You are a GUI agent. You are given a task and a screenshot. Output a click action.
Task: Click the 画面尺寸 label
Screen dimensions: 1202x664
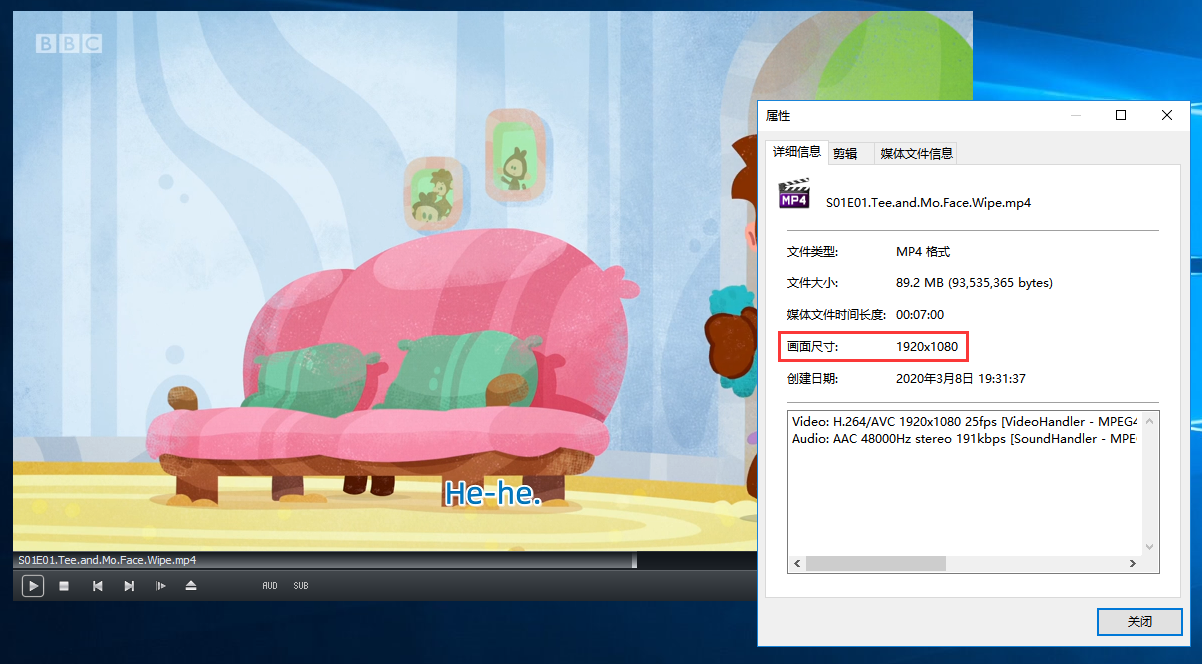coord(812,347)
